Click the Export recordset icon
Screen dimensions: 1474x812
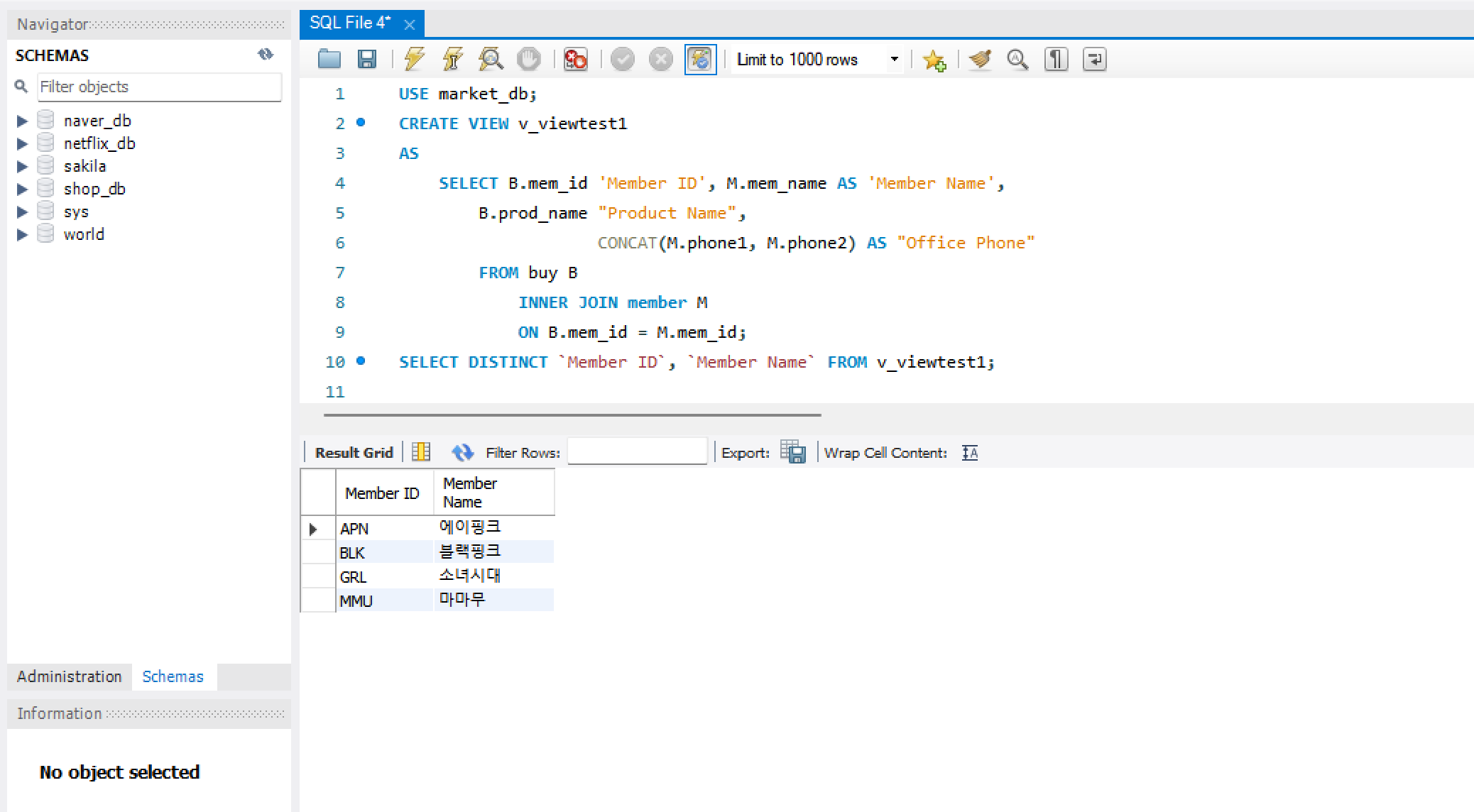tap(792, 452)
